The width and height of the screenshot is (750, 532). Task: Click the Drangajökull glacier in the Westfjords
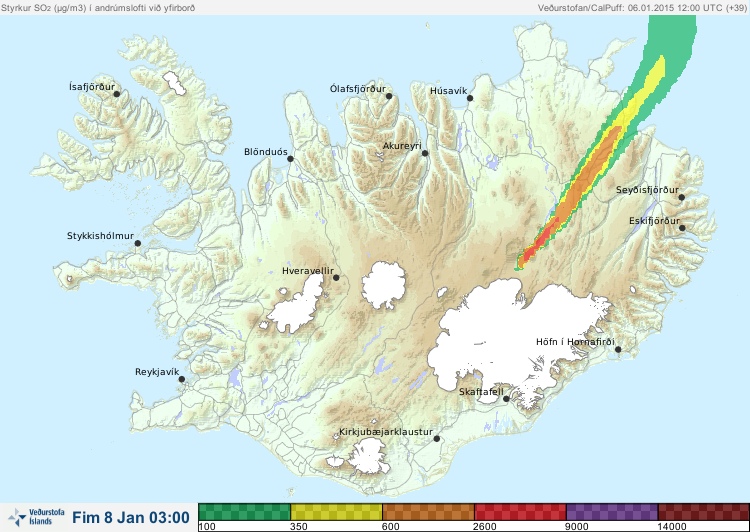coord(174,83)
